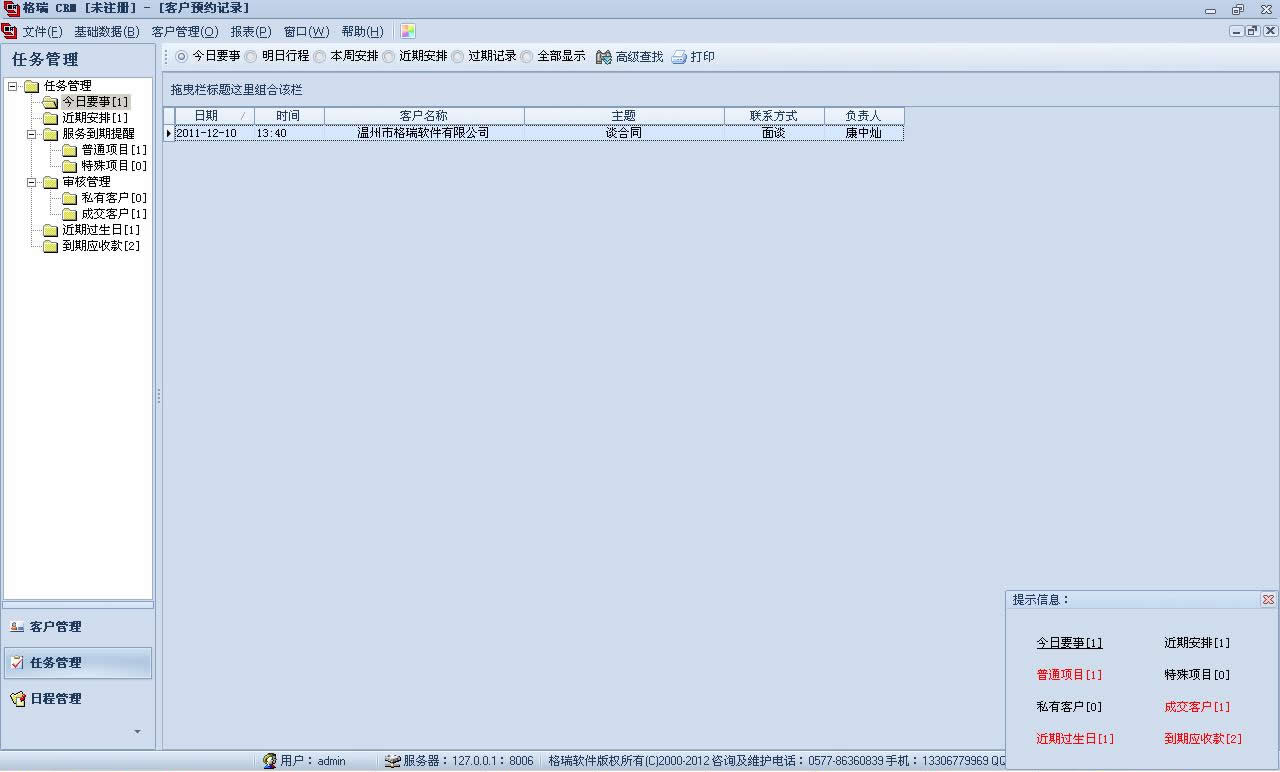
Task: Collapse the 审核管理 tree node
Action: tap(32, 182)
